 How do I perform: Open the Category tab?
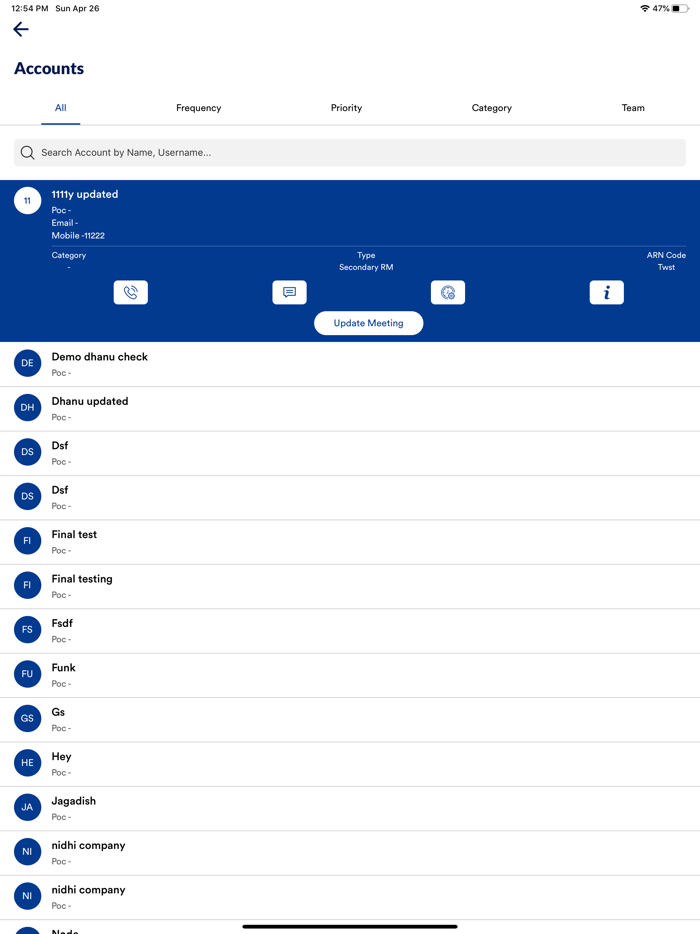491,108
